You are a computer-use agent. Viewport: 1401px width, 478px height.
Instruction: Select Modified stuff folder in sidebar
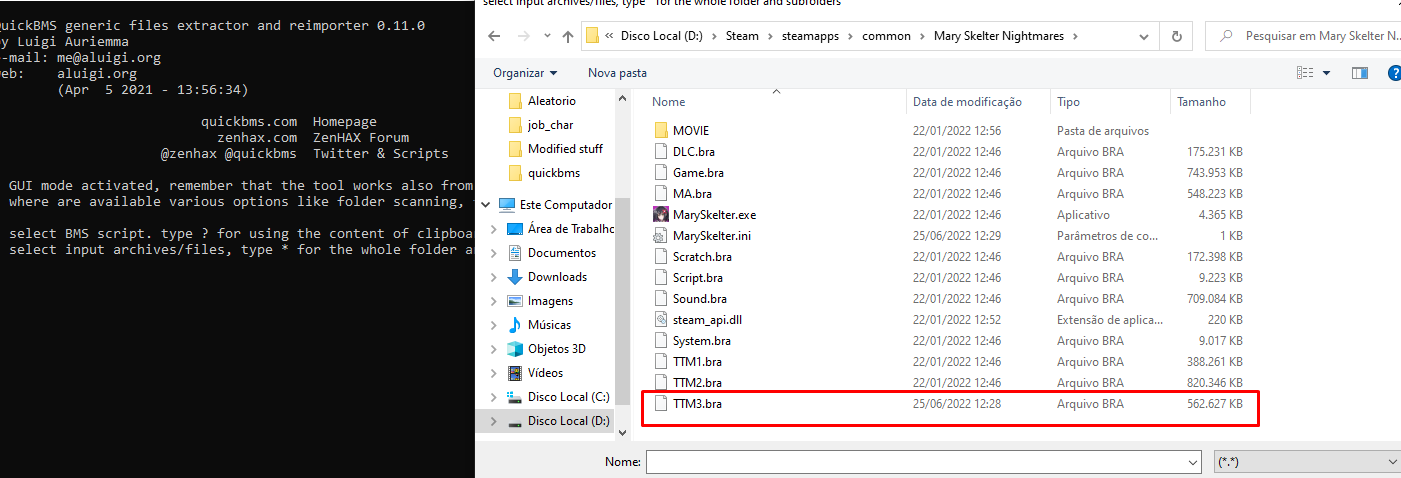click(555, 149)
